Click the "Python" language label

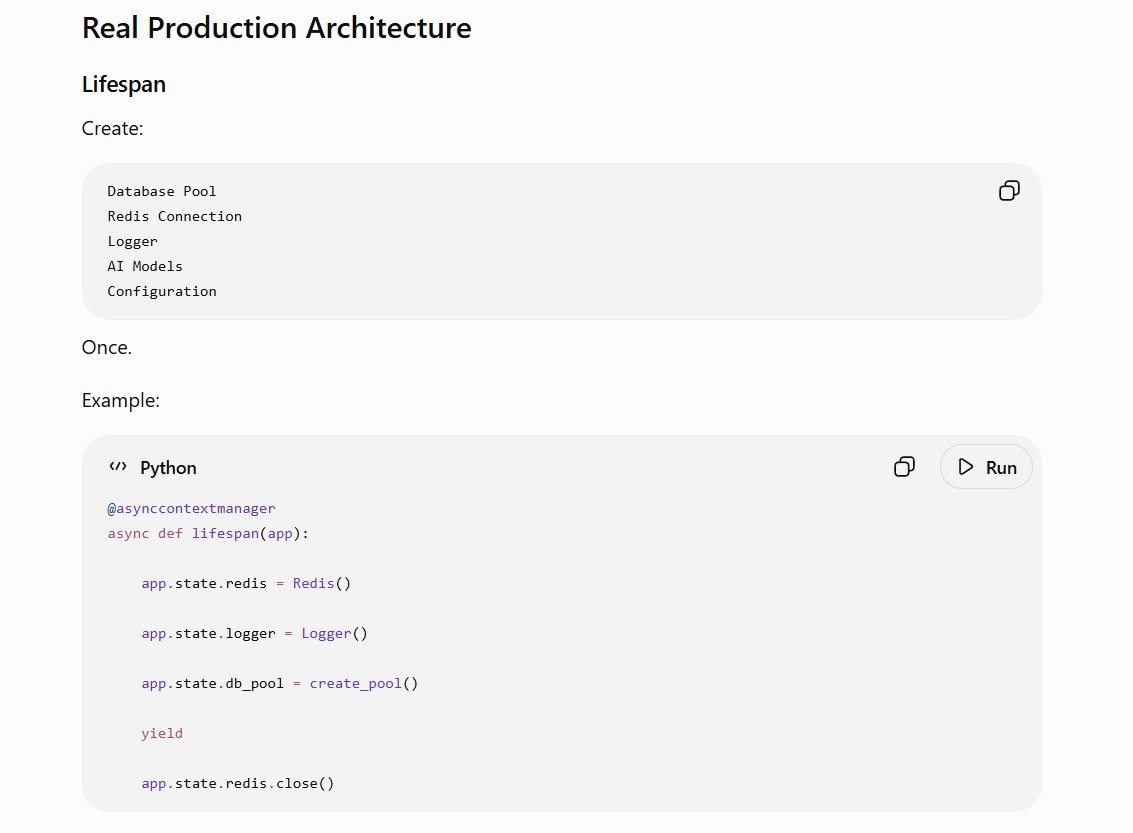click(x=168, y=467)
